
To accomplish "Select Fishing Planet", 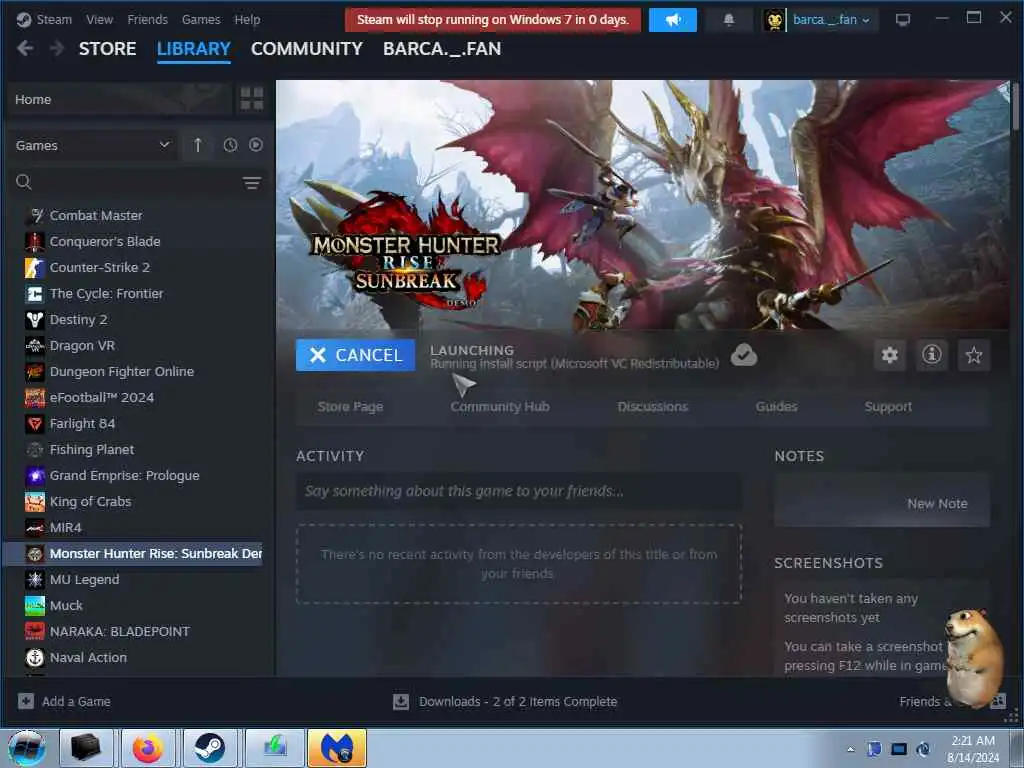I will pos(91,450).
